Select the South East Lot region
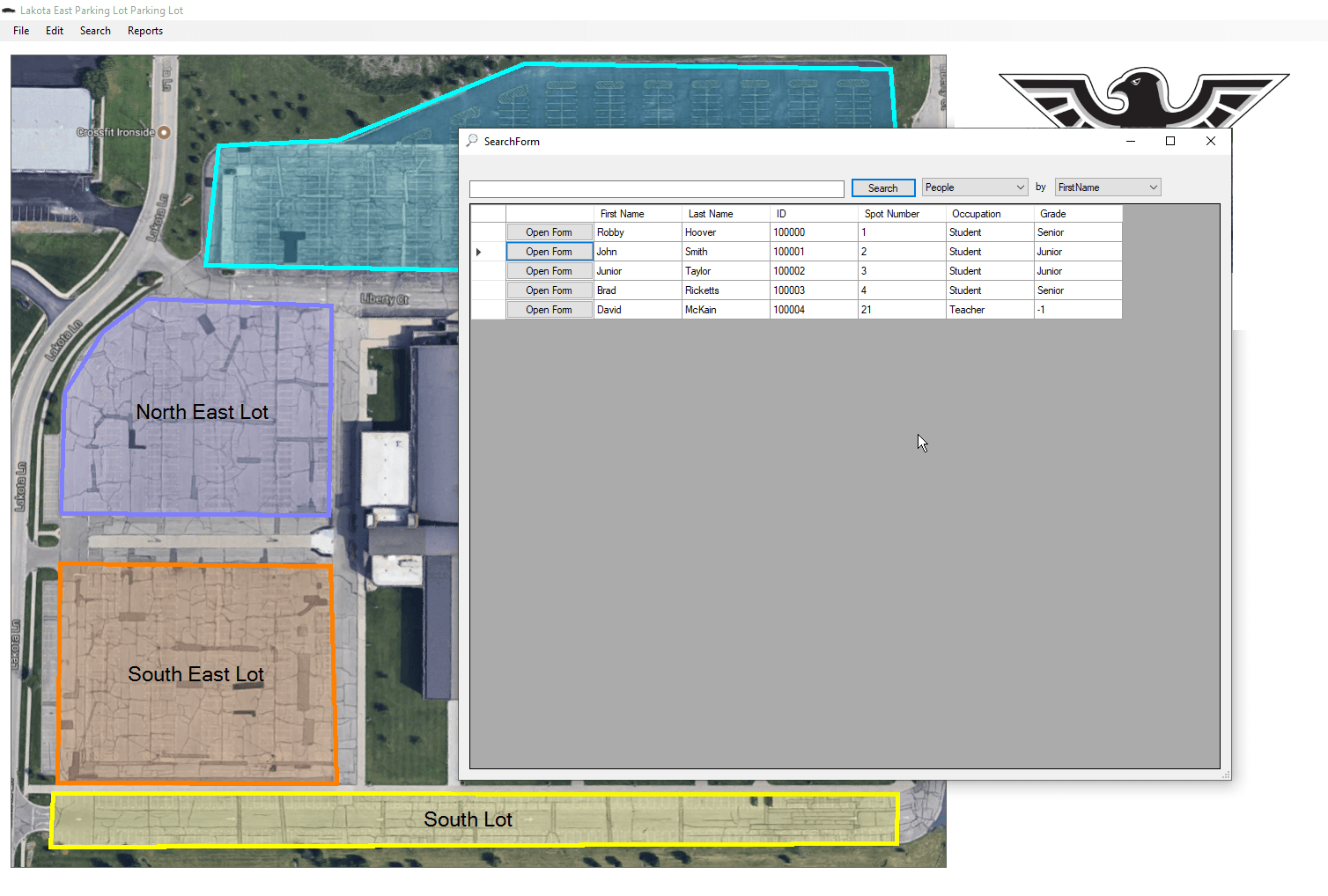The image size is (1328, 896). [196, 674]
